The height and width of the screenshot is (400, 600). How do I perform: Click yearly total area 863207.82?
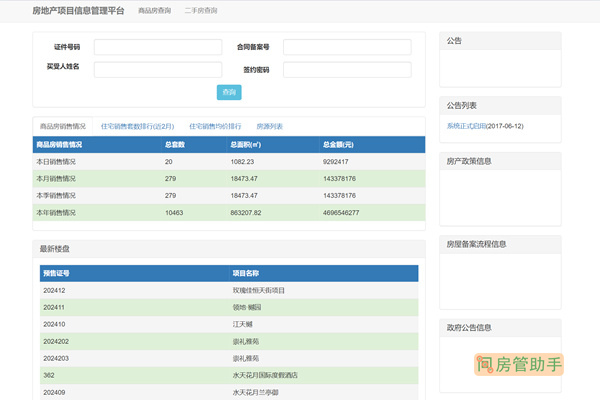(x=246, y=213)
